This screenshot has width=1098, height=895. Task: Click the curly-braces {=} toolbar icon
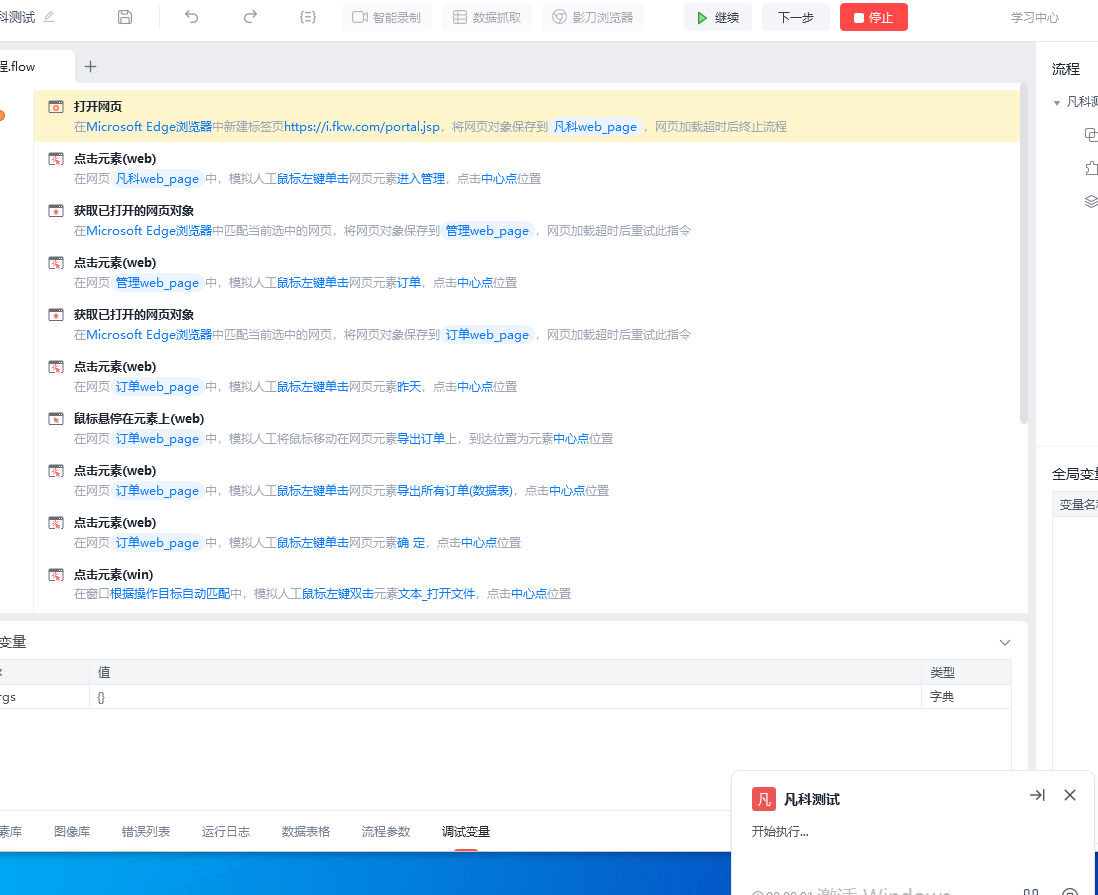(x=307, y=17)
